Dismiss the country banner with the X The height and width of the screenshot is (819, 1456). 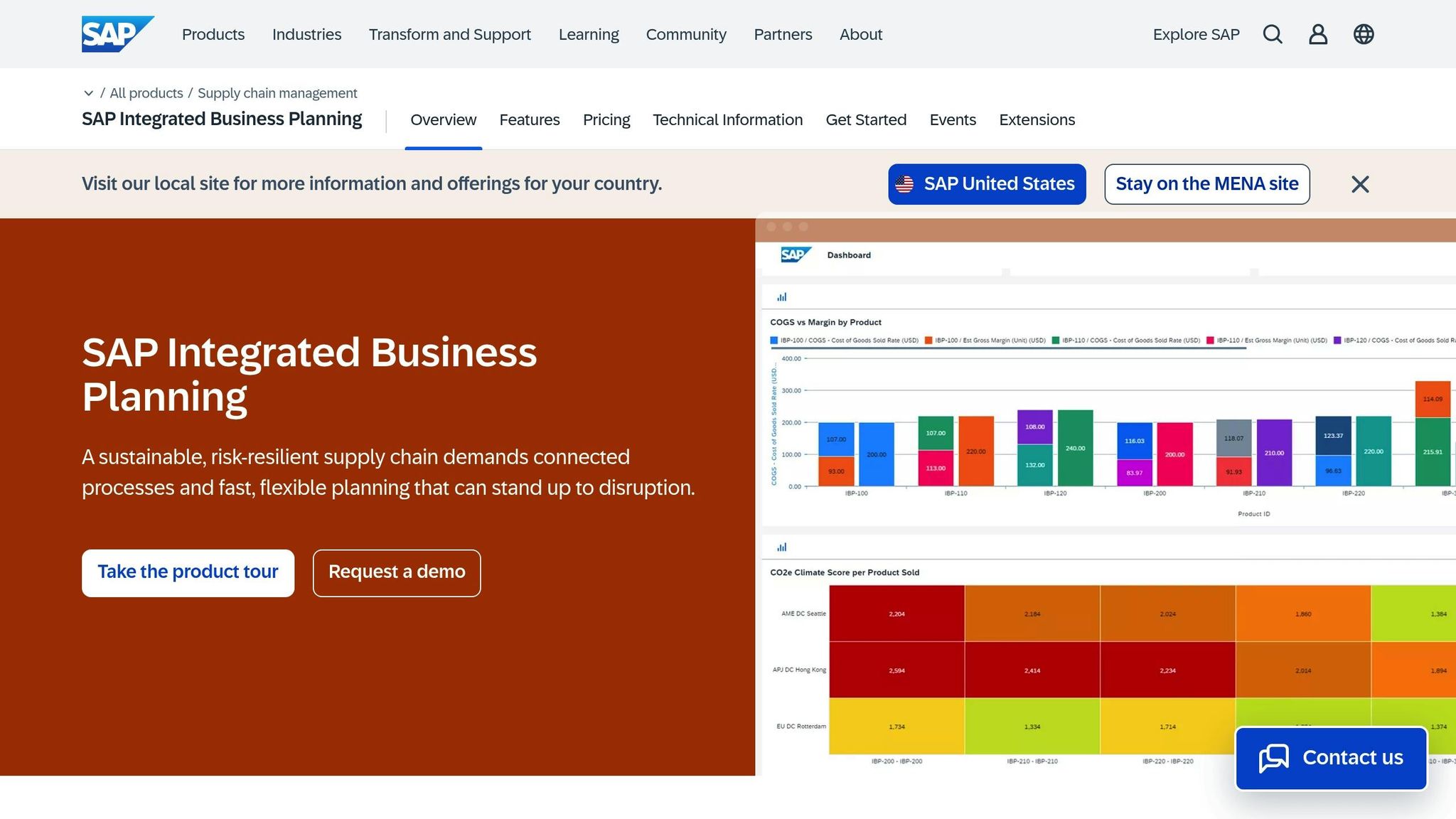point(1359,183)
